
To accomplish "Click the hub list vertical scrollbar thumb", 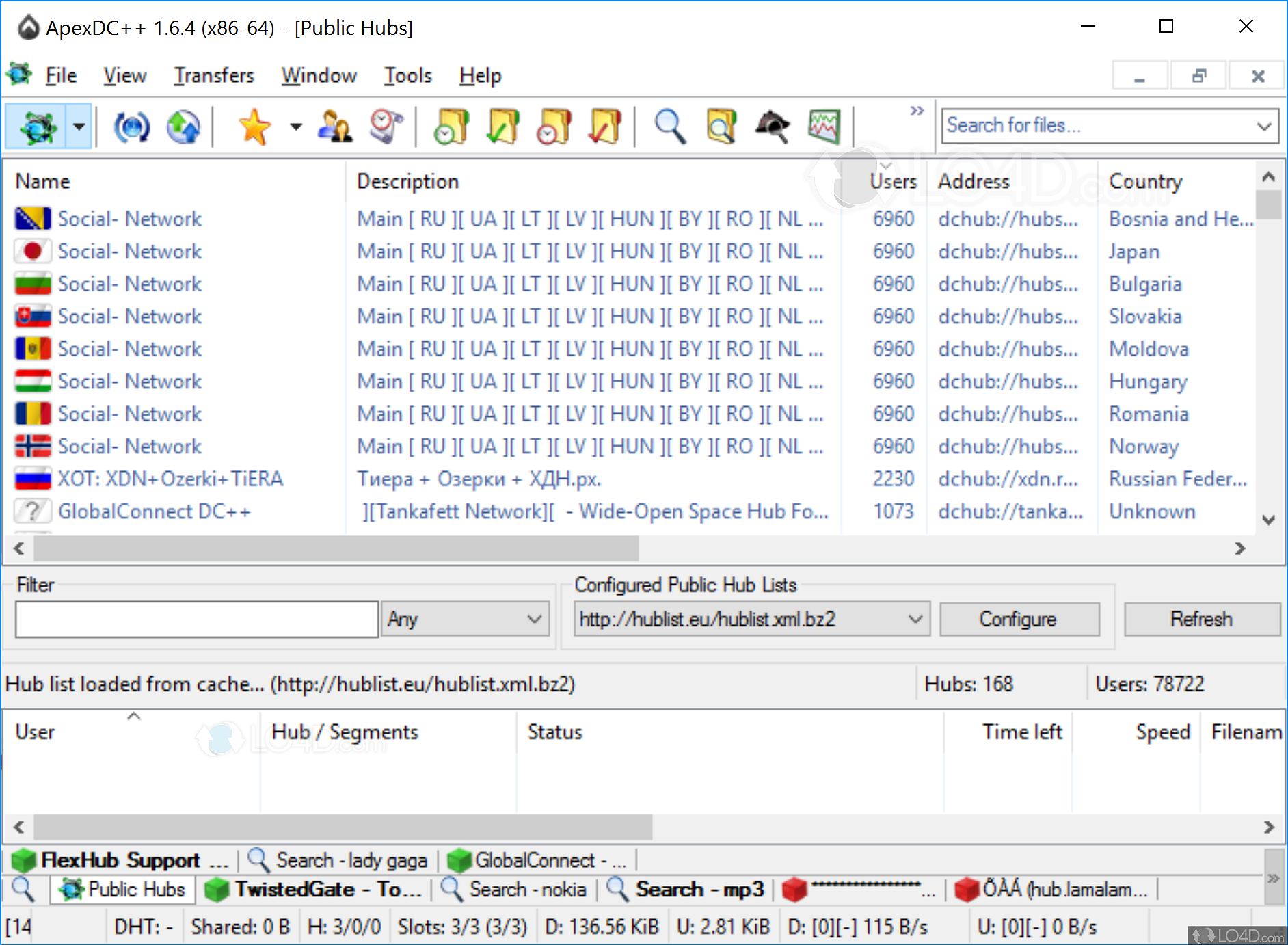I will pos(1270,204).
